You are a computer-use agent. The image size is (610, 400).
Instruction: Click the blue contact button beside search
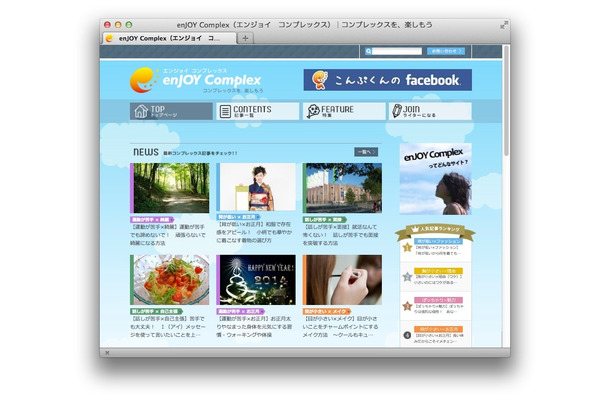pyautogui.click(x=445, y=50)
